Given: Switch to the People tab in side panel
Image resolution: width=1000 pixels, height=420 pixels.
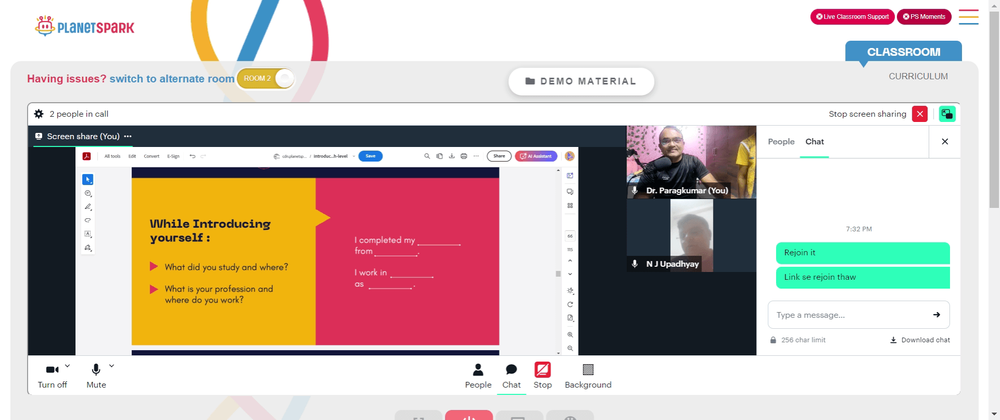Looking at the screenshot, I should (x=781, y=141).
